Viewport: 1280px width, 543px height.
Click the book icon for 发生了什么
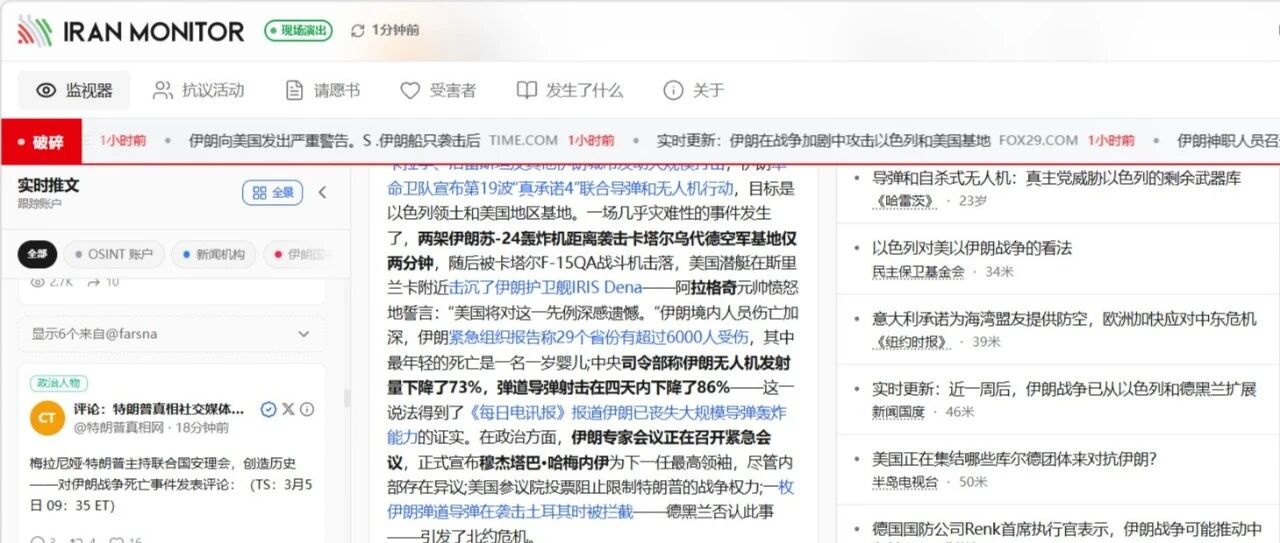[526, 90]
